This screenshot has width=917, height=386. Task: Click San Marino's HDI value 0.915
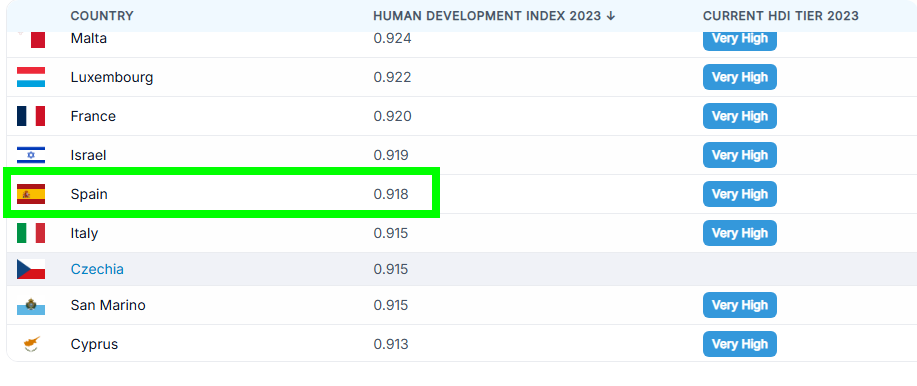(x=391, y=305)
